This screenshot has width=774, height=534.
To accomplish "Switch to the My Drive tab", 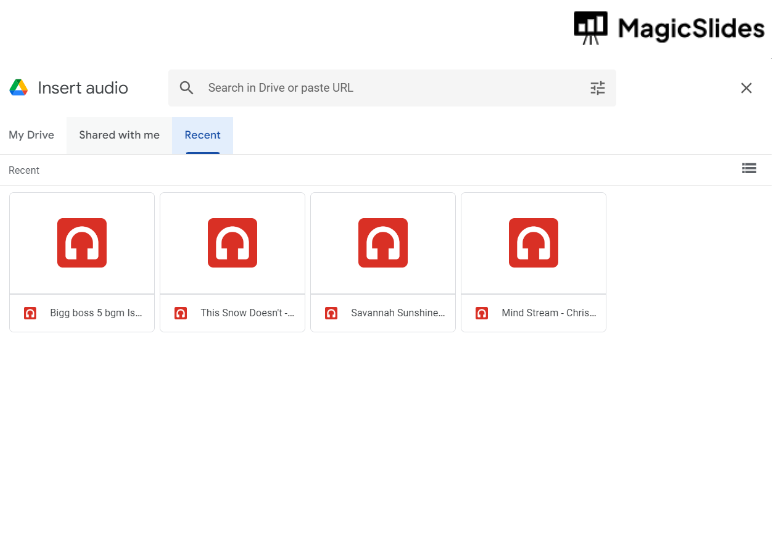I will (32, 135).
